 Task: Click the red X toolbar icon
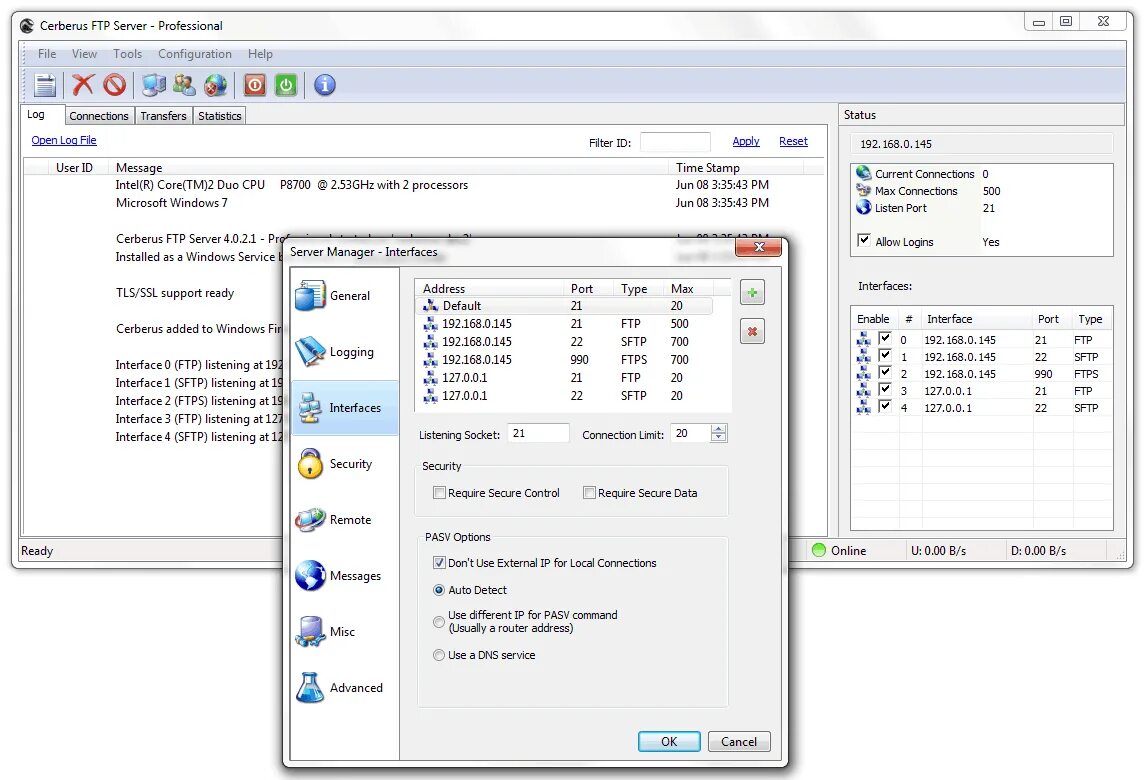(x=83, y=85)
